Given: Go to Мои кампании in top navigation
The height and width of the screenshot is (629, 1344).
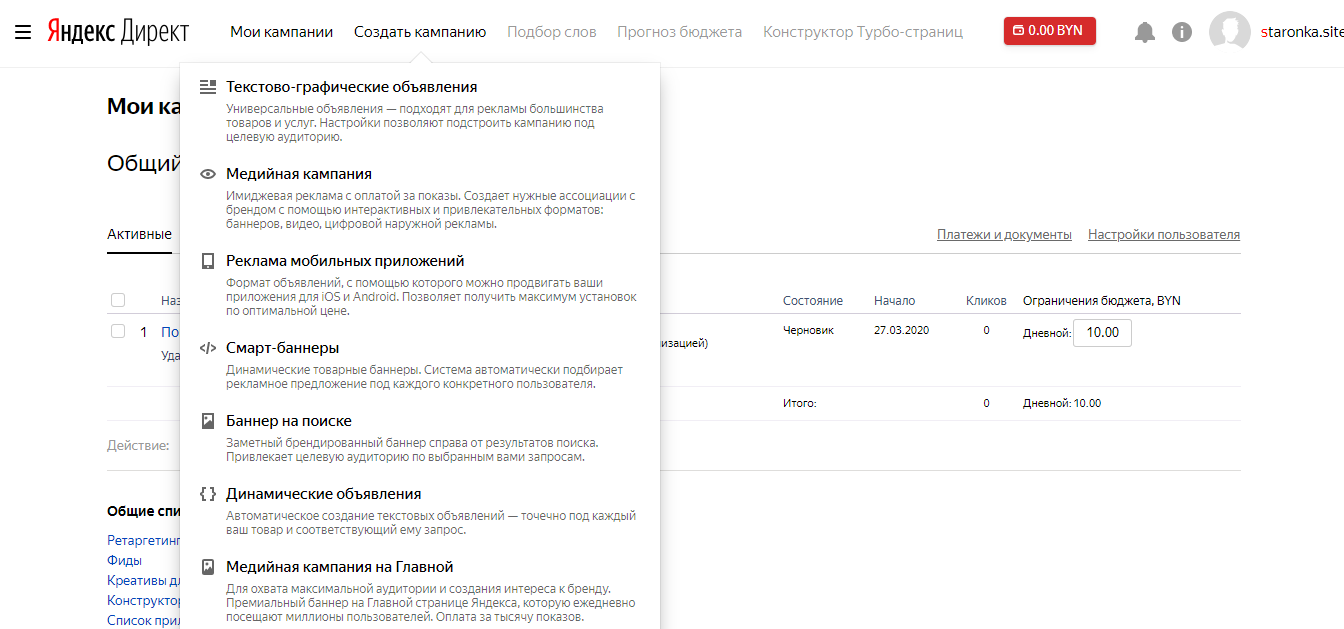Looking at the screenshot, I should click(x=281, y=32).
